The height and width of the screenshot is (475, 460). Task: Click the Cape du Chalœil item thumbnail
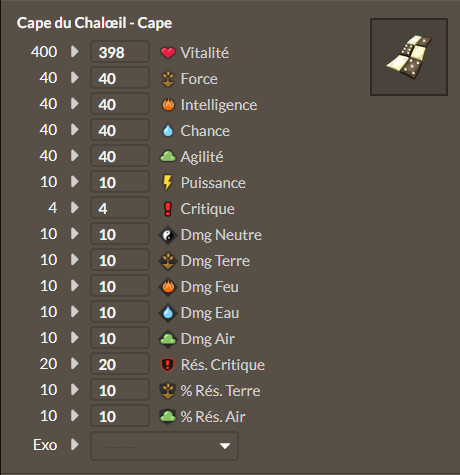coord(409,57)
